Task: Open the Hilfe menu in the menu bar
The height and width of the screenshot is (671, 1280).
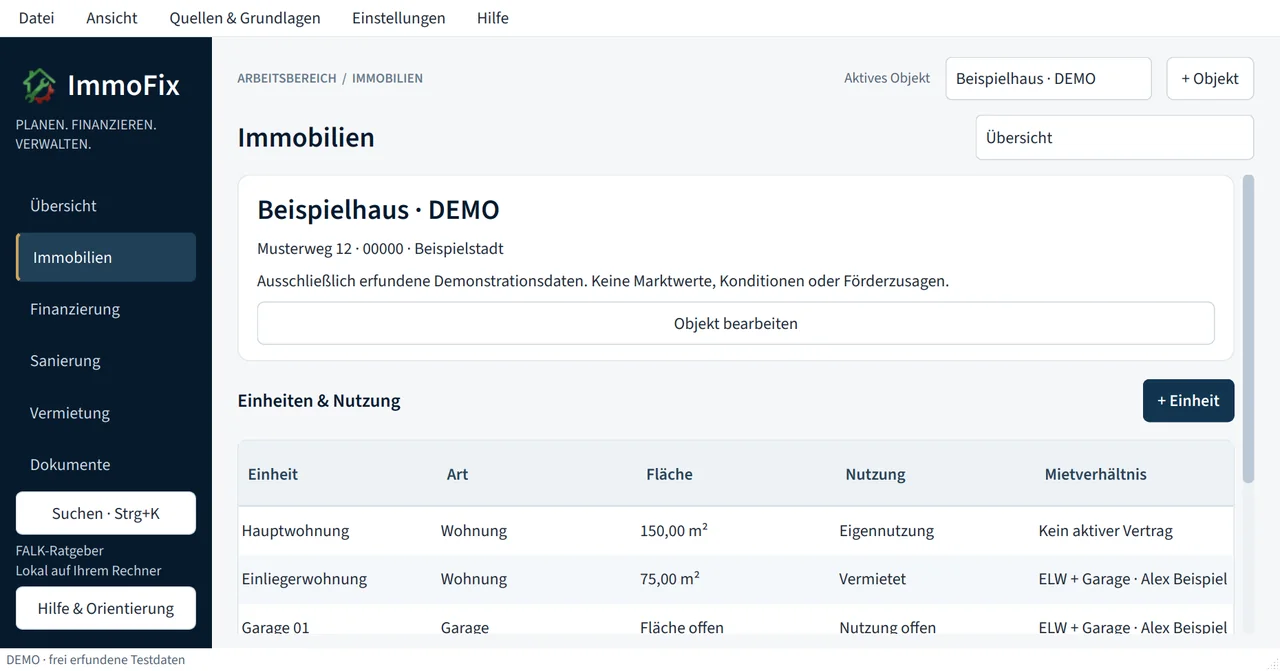Action: 493,18
